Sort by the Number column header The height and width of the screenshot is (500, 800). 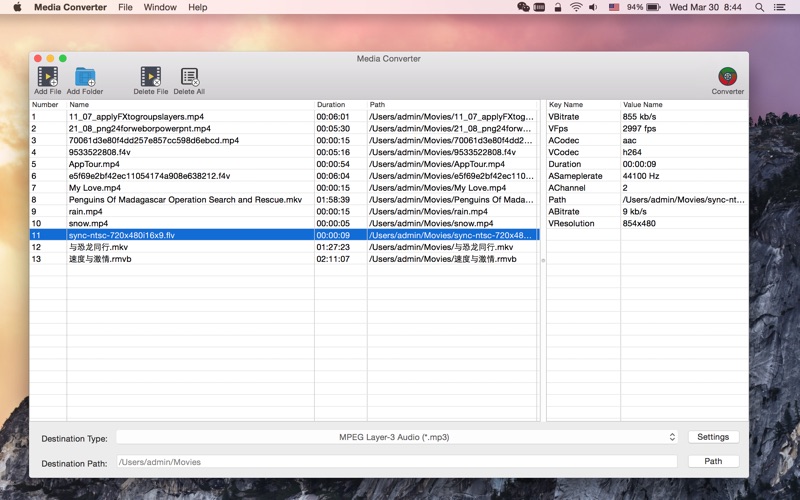48,105
